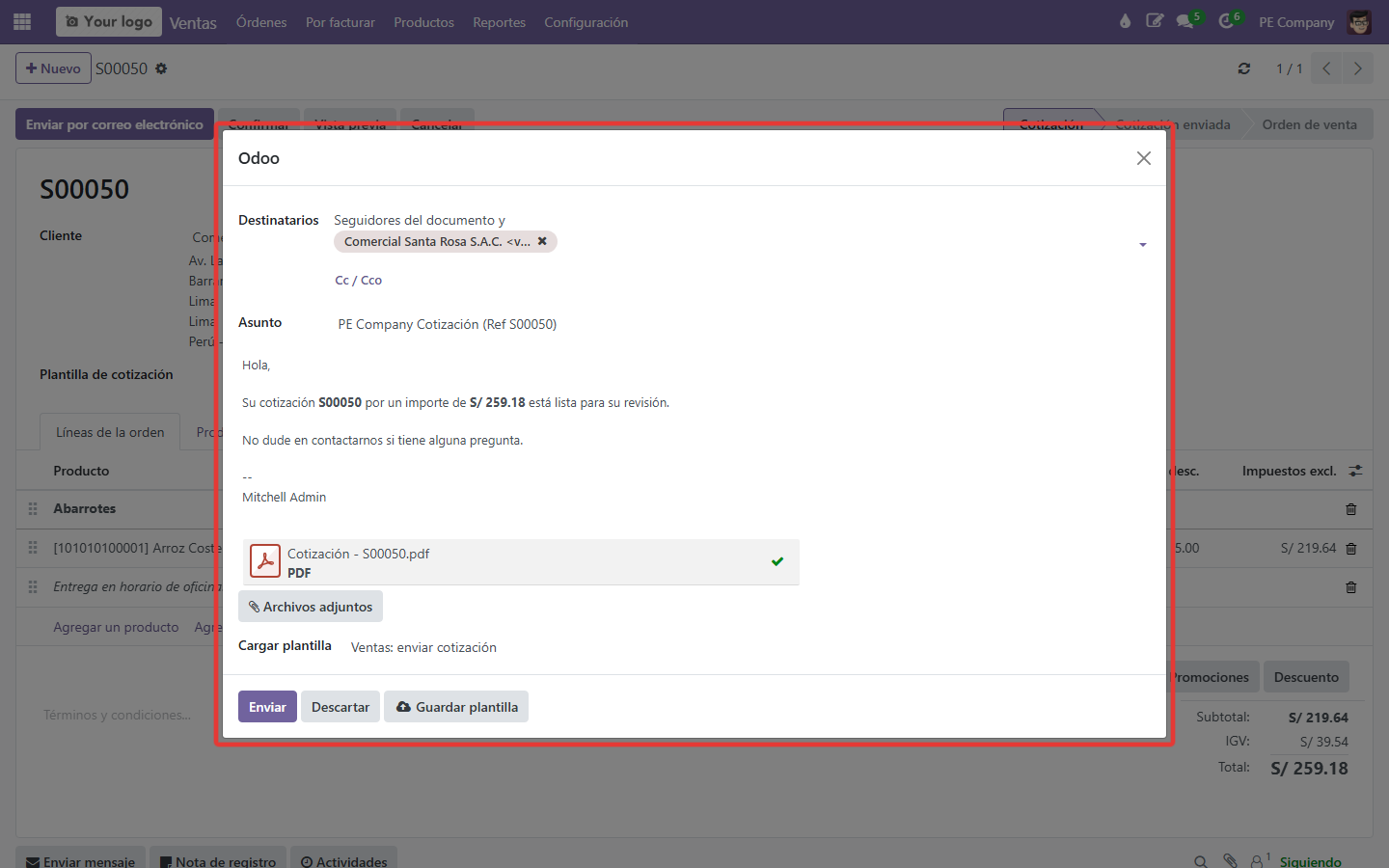The height and width of the screenshot is (868, 1389).
Task: Click the PDF icon of Cotización attachment
Action: pyautogui.click(x=265, y=560)
